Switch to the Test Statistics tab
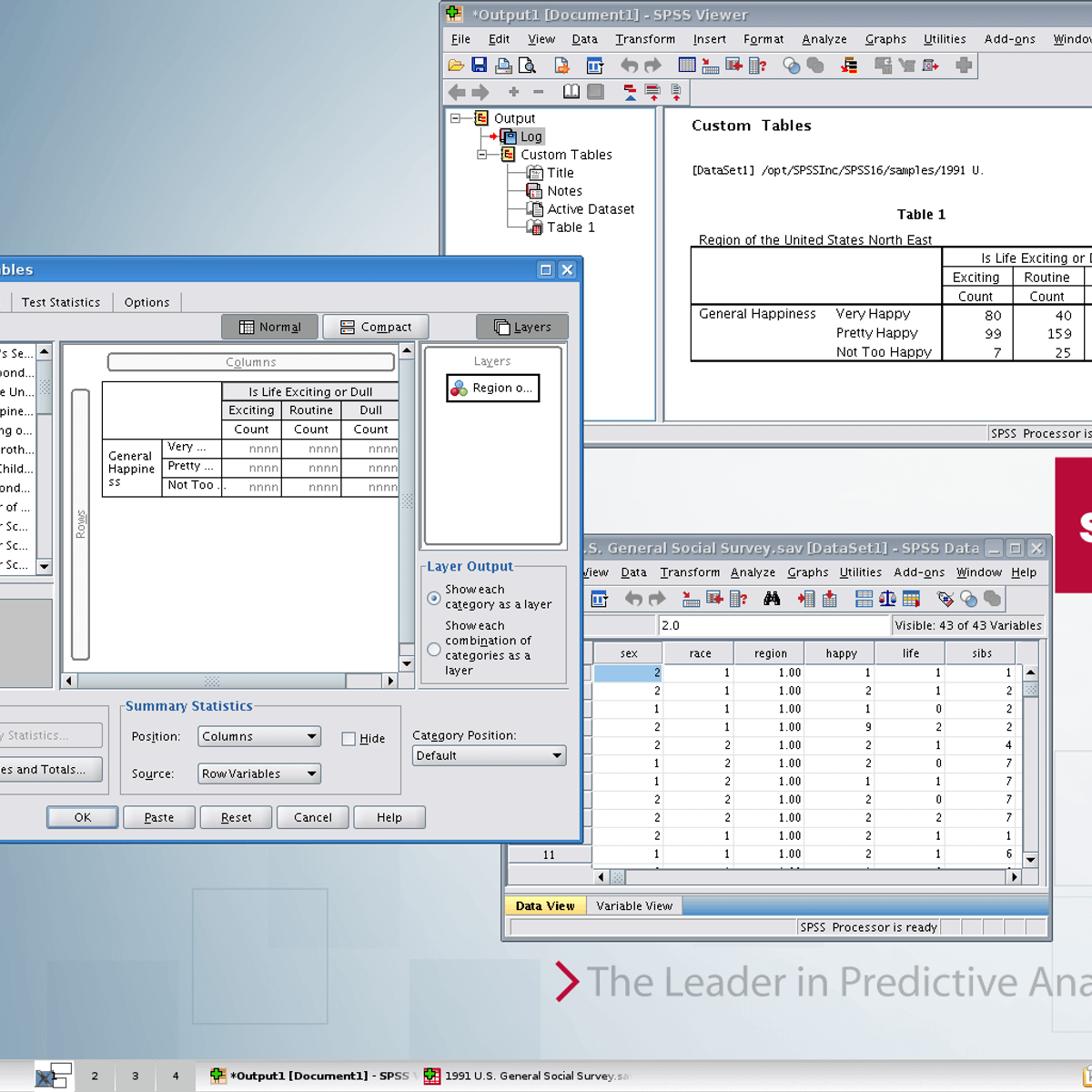Image resolution: width=1092 pixels, height=1092 pixels. 61,302
